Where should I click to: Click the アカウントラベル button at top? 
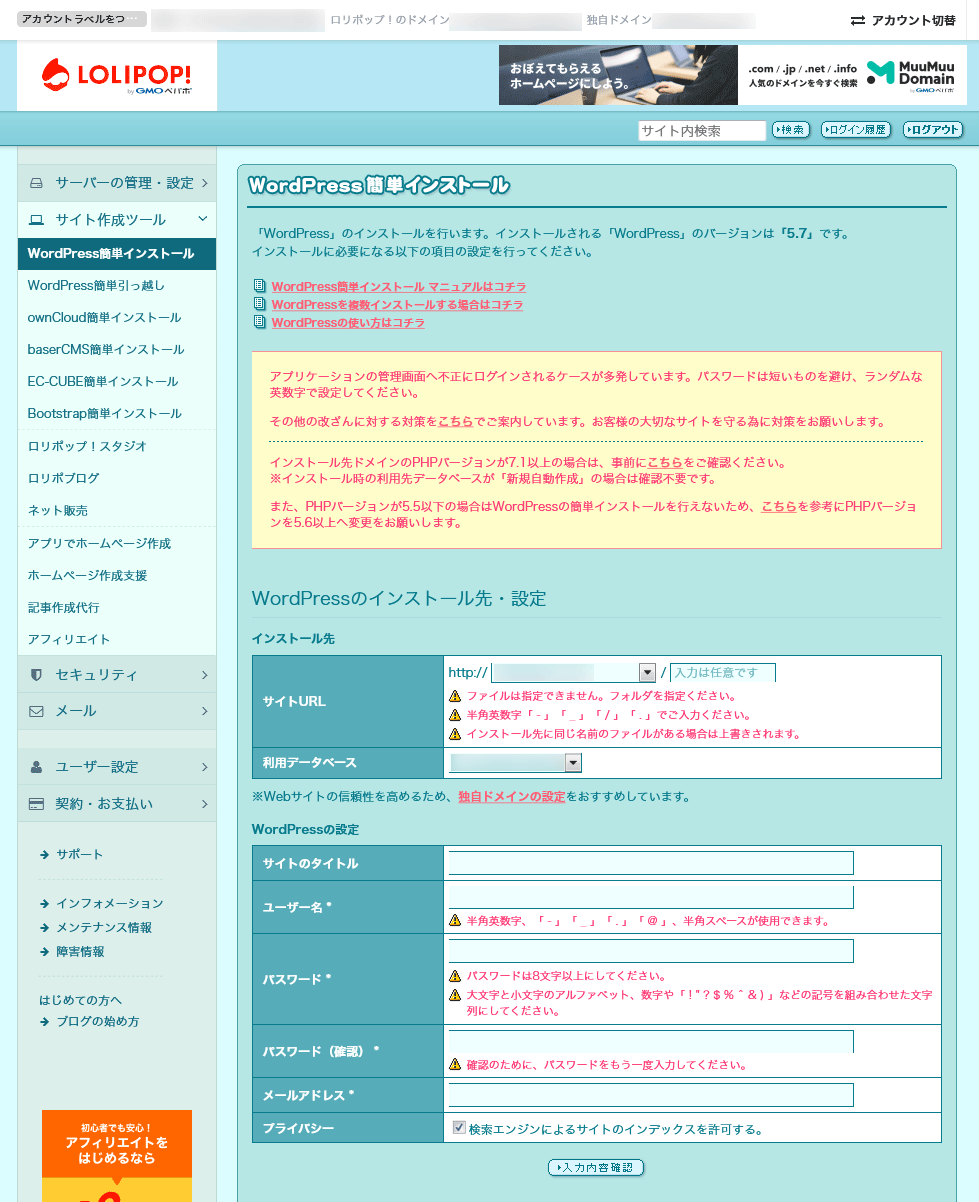point(82,19)
